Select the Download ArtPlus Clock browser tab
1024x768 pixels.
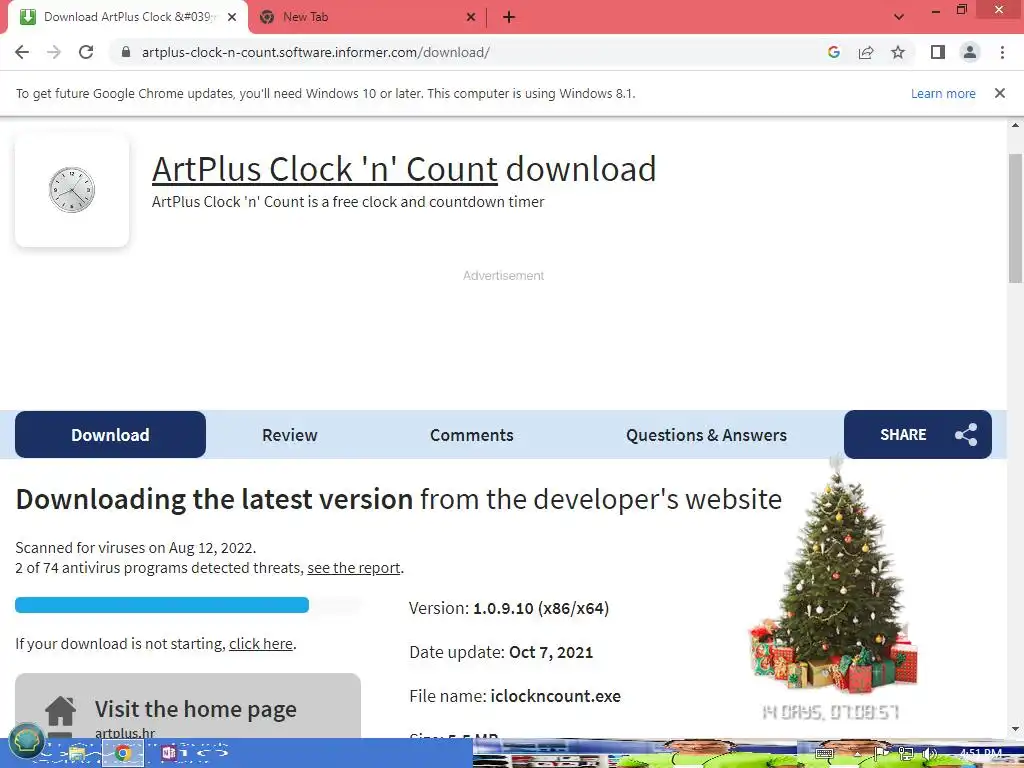pos(127,17)
